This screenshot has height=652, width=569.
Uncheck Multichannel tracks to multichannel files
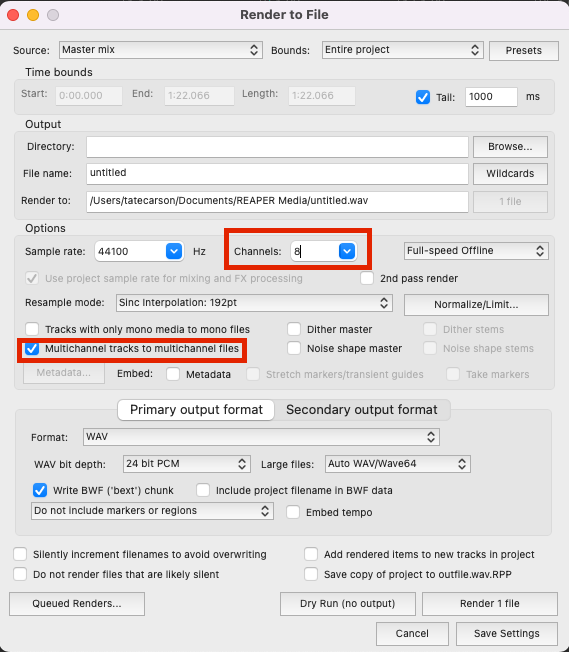(x=32, y=349)
